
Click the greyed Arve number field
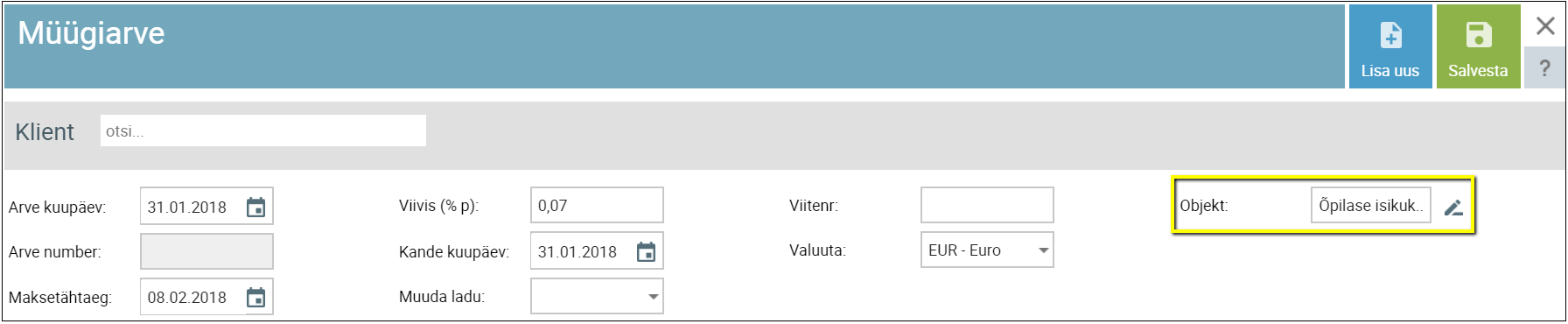[x=206, y=251]
